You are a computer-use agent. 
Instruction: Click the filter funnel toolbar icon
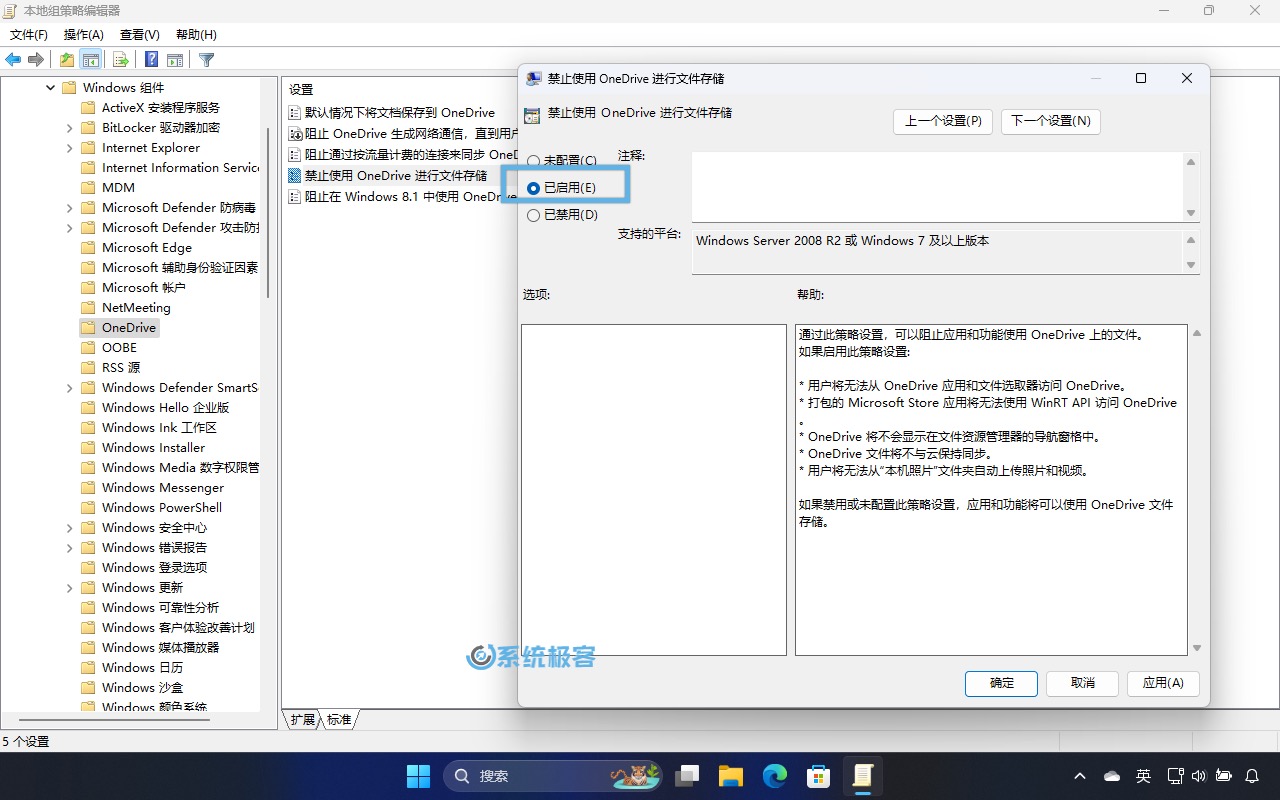click(207, 60)
